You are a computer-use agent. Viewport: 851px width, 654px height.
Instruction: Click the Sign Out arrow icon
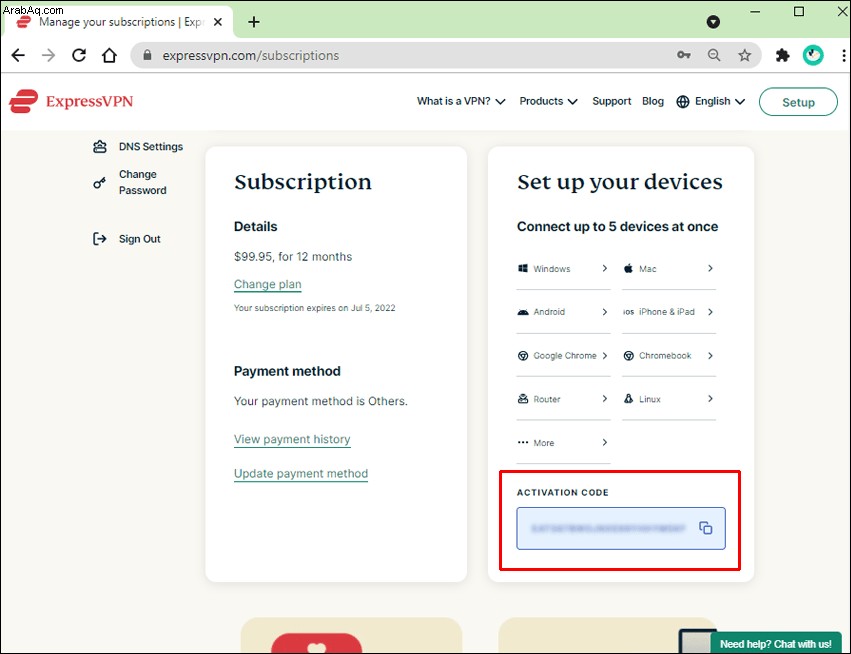(99, 239)
